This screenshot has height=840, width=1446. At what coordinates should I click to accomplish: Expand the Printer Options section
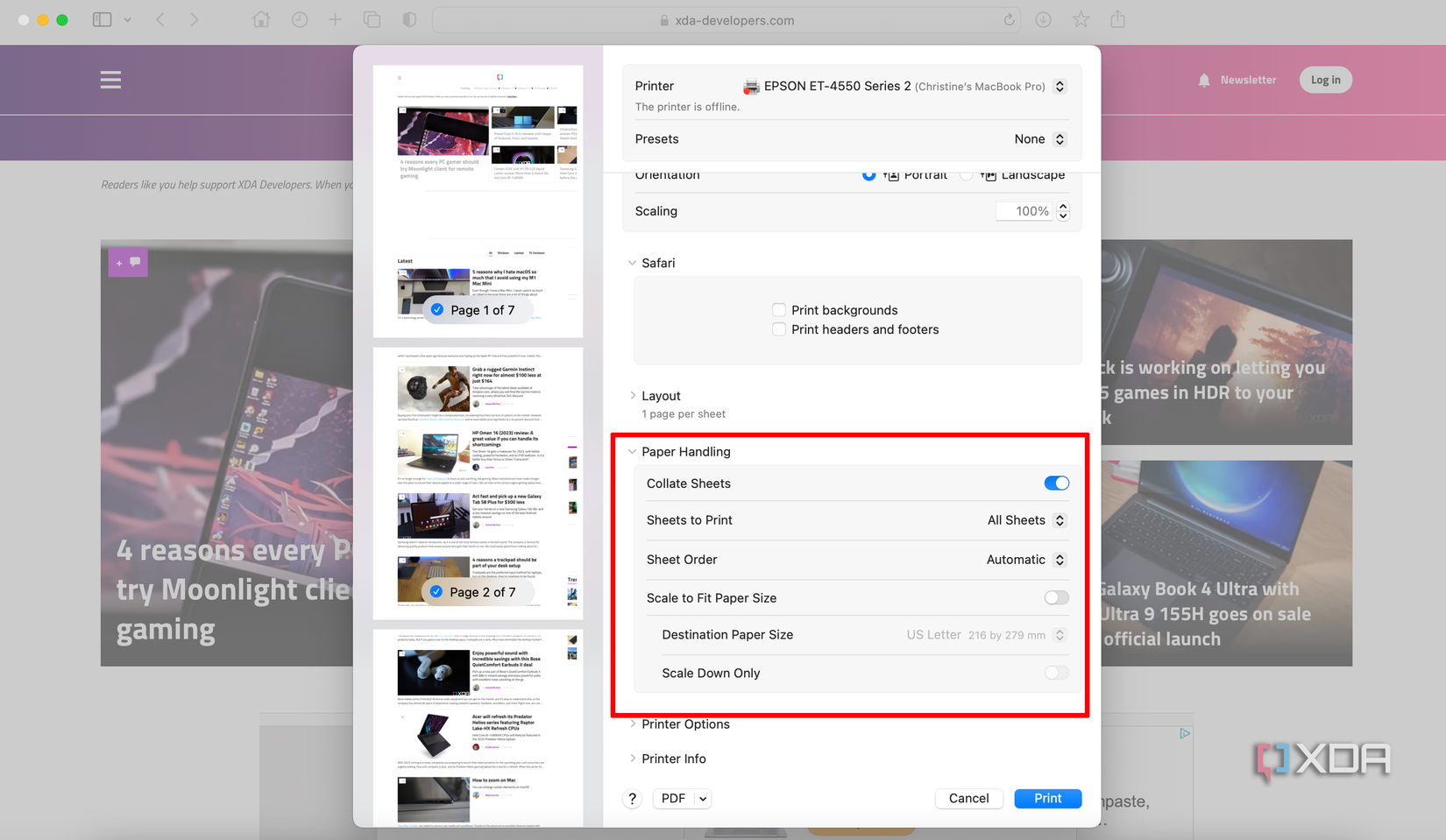pyautogui.click(x=633, y=724)
